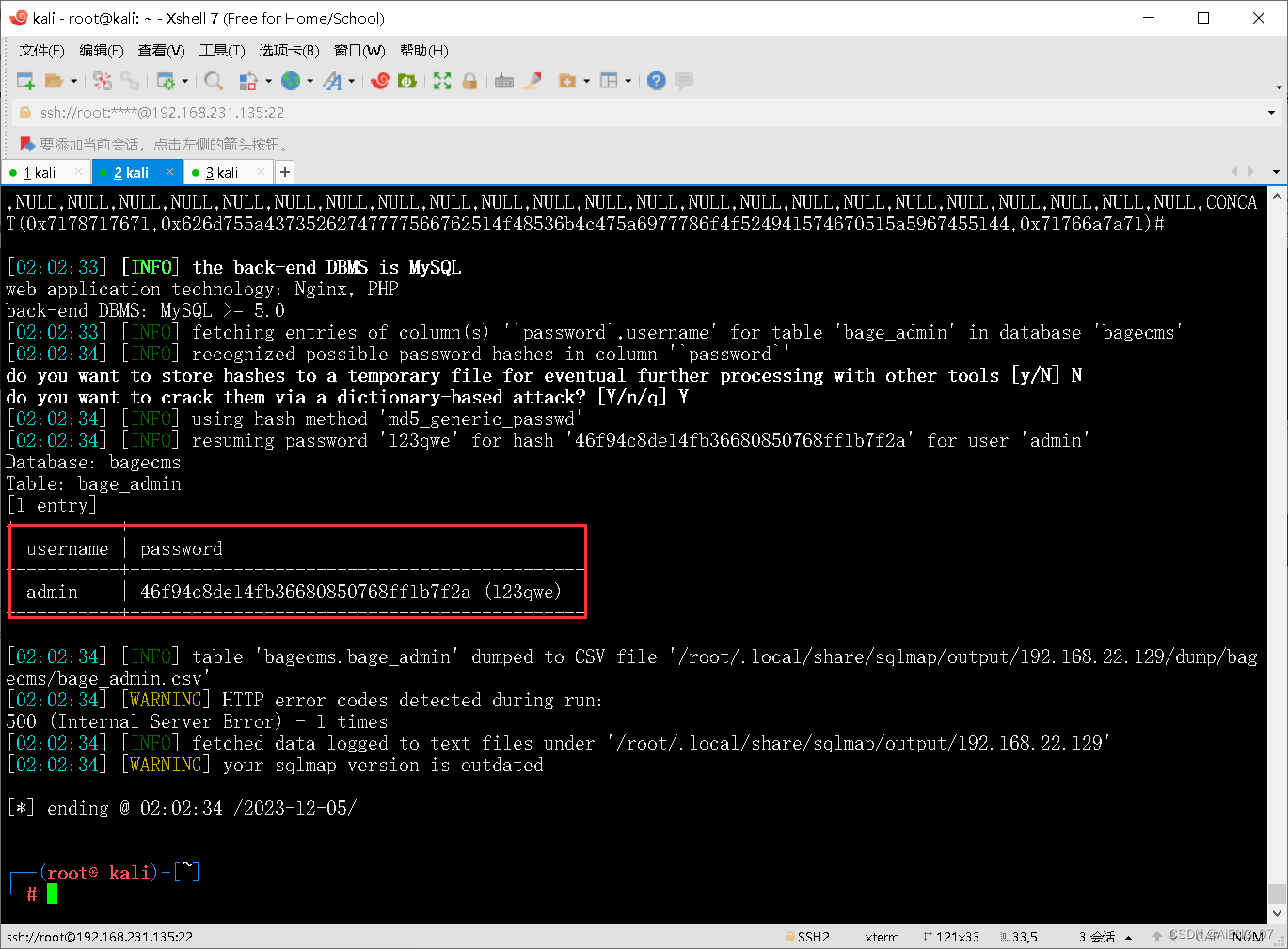The height and width of the screenshot is (949, 1288).
Task: Click 3 会话 sessions in status bar
Action: point(1097,937)
